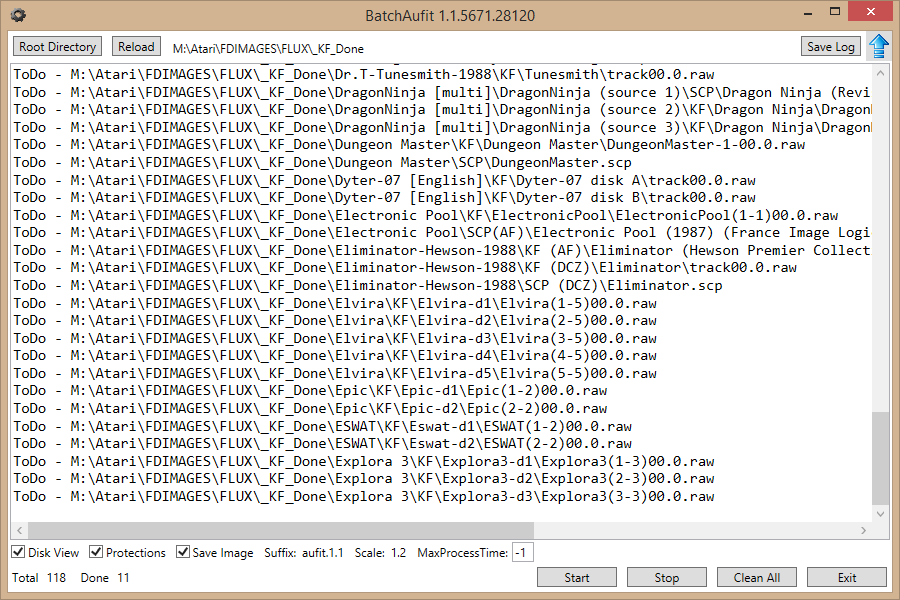Click the log scroll up arrow

[x=880, y=73]
